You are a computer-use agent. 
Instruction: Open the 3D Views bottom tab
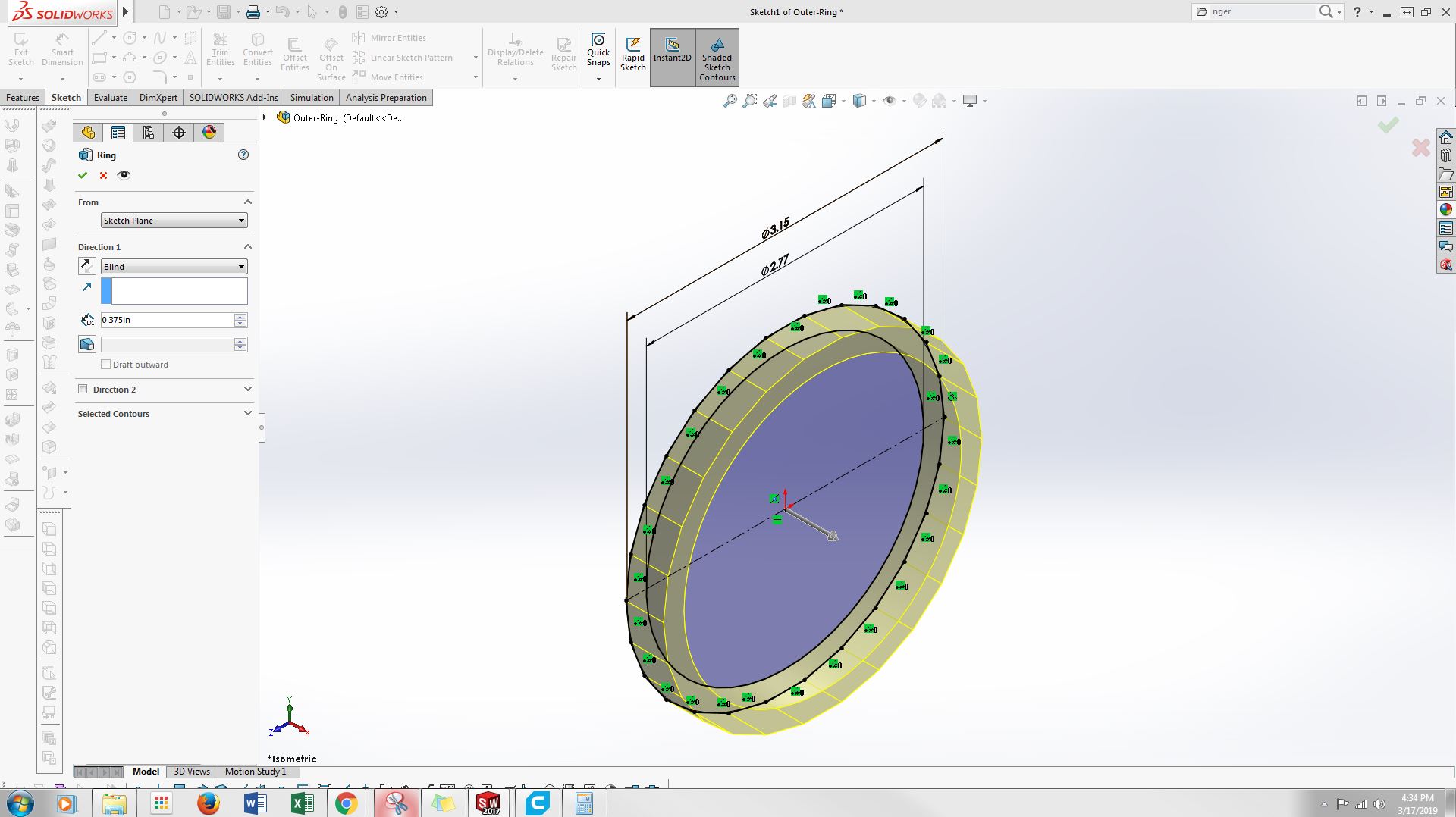(x=192, y=772)
